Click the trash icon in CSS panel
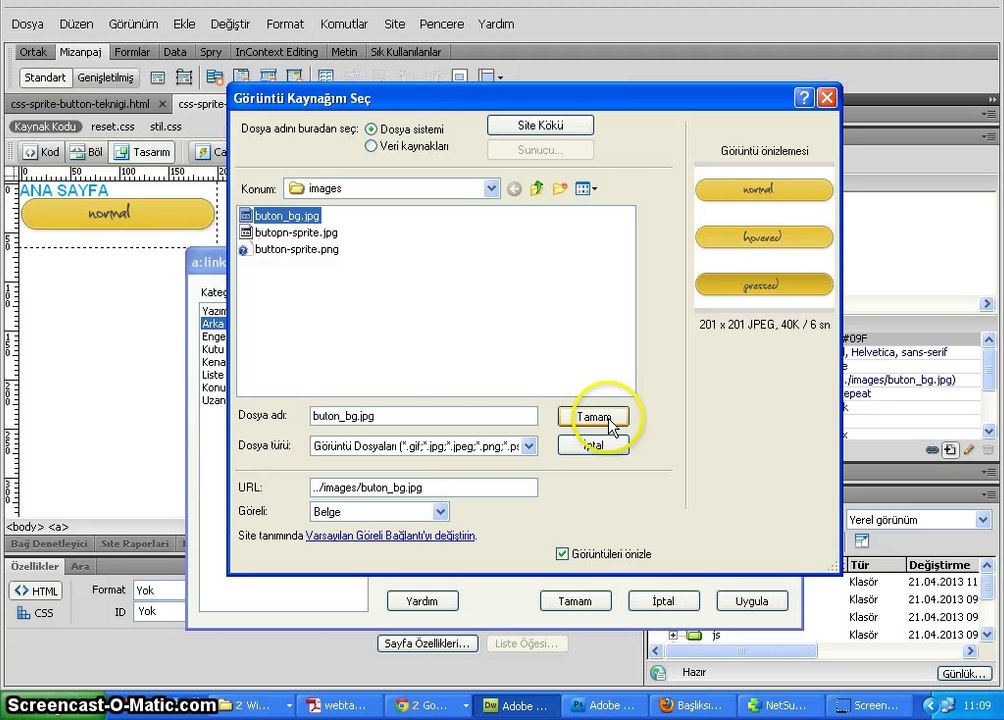1004x720 pixels. pyautogui.click(x=988, y=450)
